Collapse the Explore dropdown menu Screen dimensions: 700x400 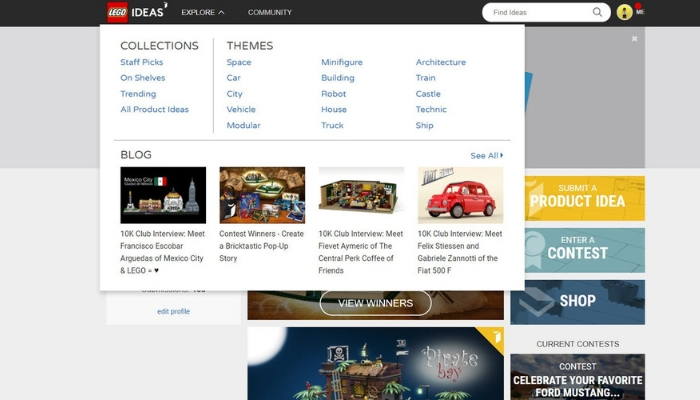pos(202,12)
